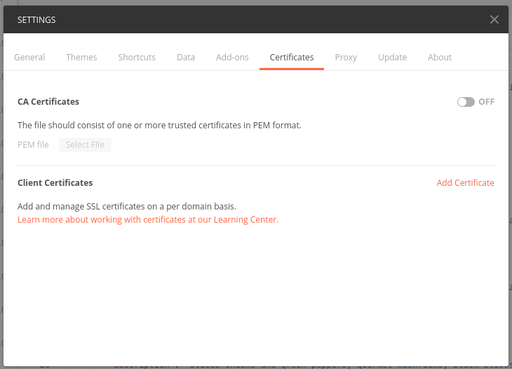Click the Certificates tab
This screenshot has width=512, height=369.
[292, 57]
